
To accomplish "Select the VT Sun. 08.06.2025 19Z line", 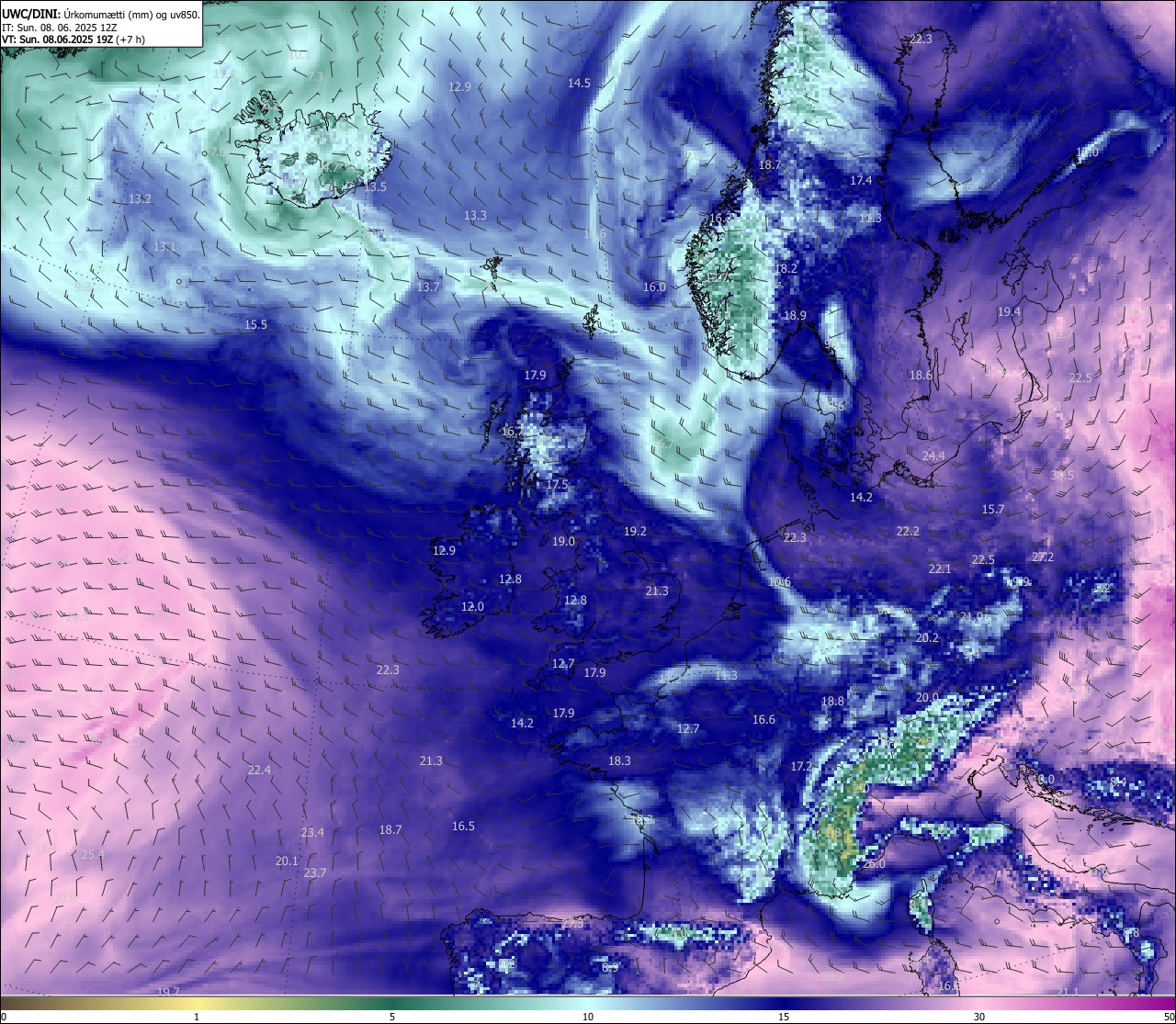I will click(x=73, y=39).
